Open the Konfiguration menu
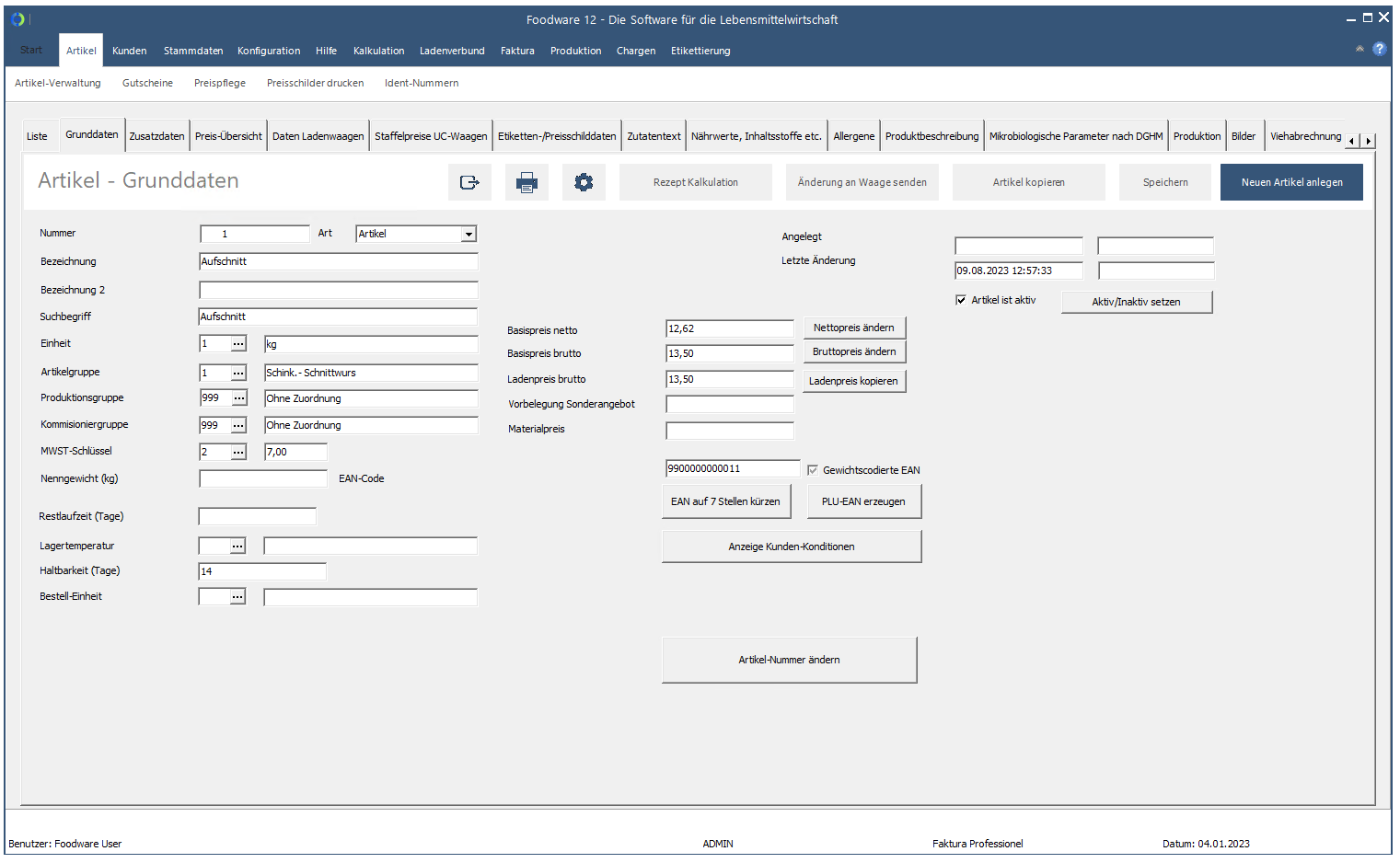The width and height of the screenshot is (1400, 863). (269, 51)
